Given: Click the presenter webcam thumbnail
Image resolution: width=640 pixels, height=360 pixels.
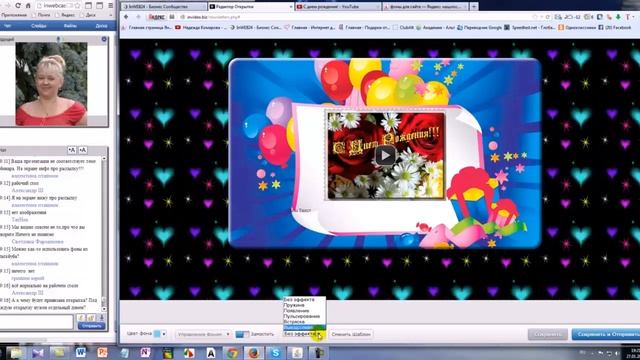Looking at the screenshot, I should pos(51,84).
